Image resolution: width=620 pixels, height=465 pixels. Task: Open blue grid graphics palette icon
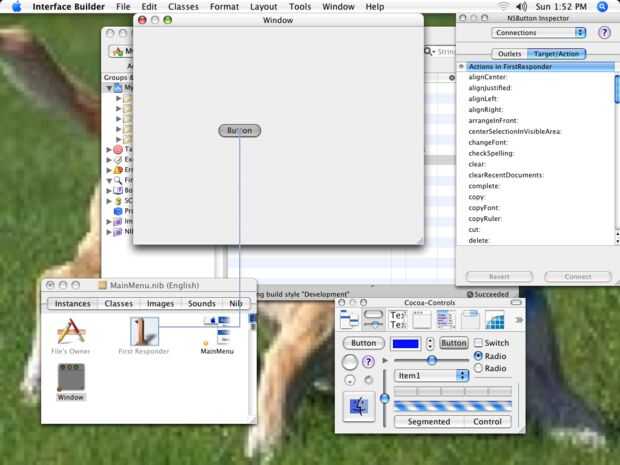pyautogui.click(x=494, y=319)
